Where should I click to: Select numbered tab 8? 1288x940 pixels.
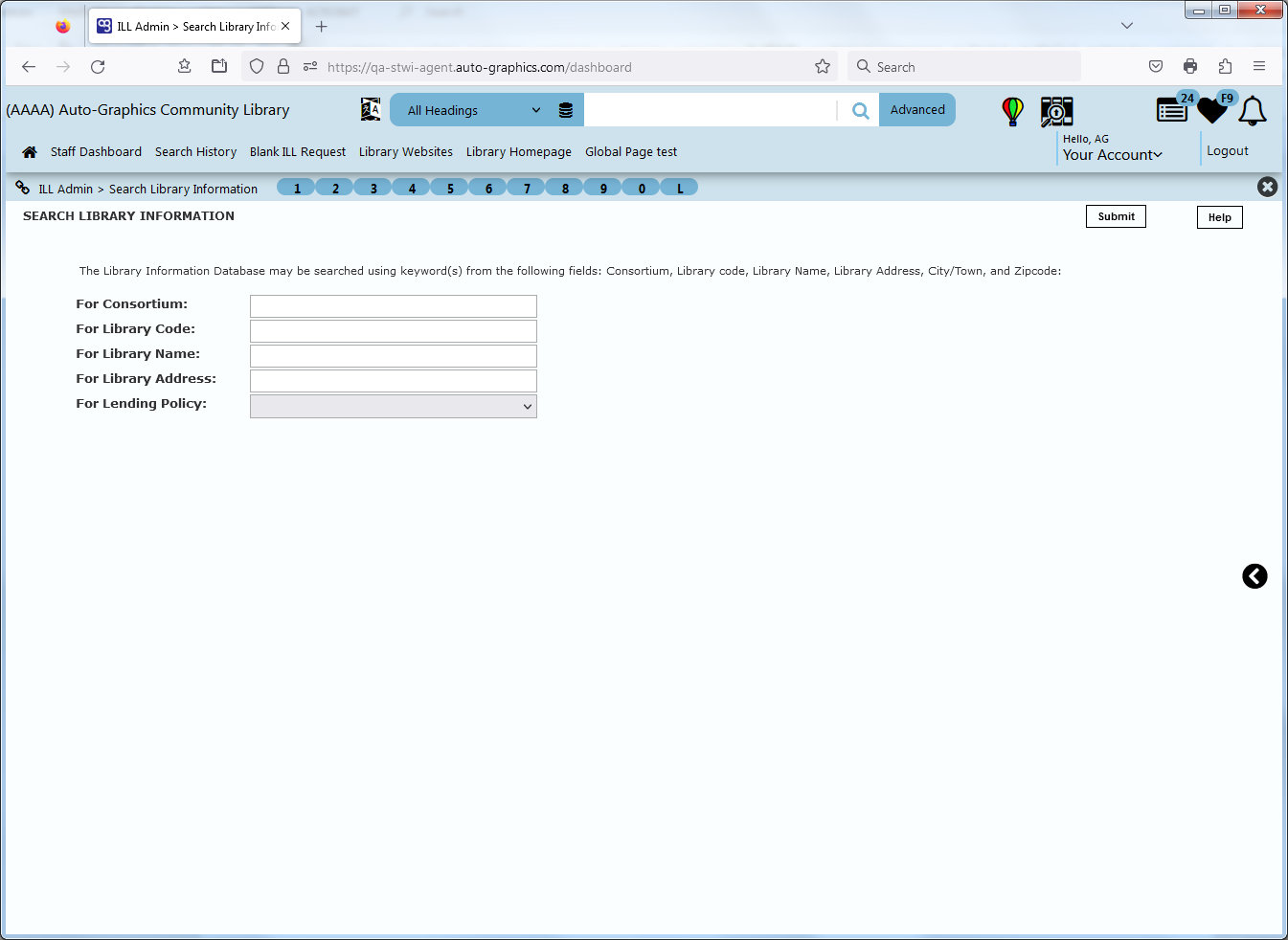coord(565,188)
